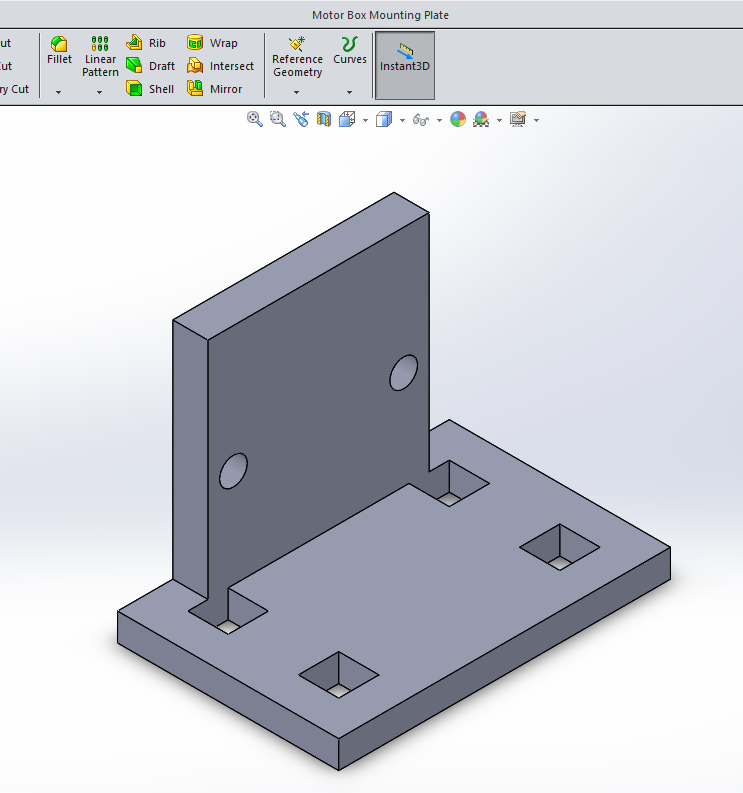Expand the View Orientation dropdown arrow
Viewport: 743px width, 793px height.
[x=365, y=120]
